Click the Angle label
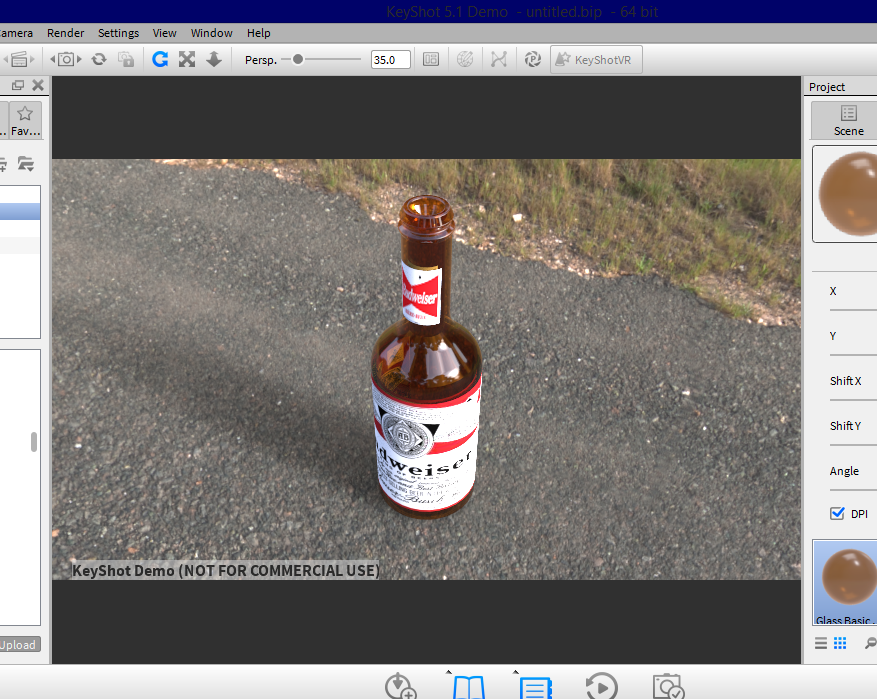Image resolution: width=877 pixels, height=699 pixels. 844,471
